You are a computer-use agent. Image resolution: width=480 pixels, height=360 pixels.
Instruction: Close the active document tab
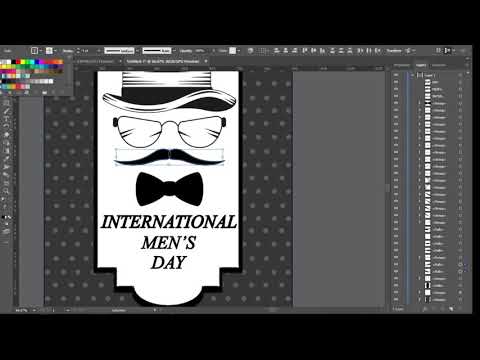pos(206,61)
